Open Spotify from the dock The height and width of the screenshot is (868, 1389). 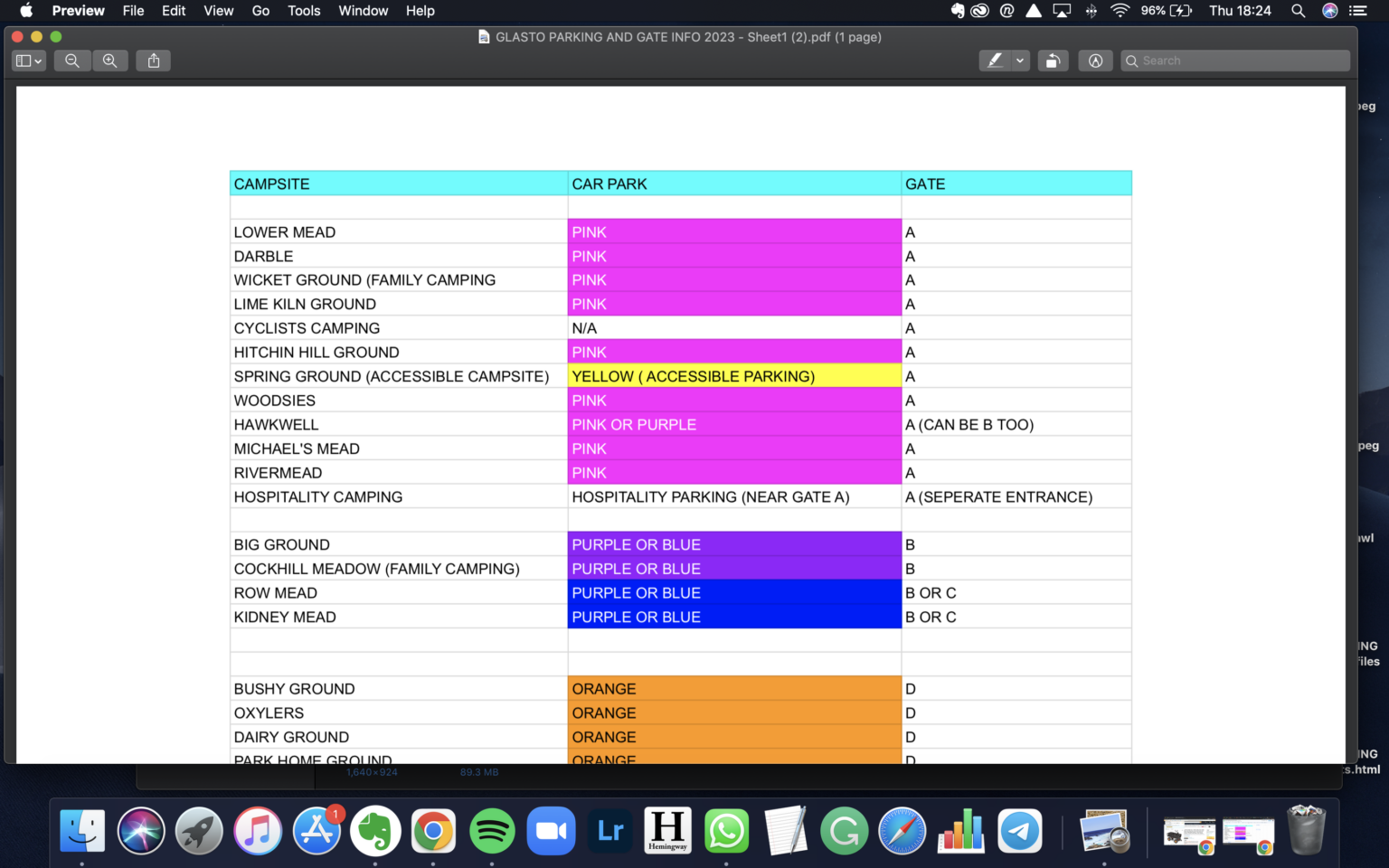(x=492, y=831)
